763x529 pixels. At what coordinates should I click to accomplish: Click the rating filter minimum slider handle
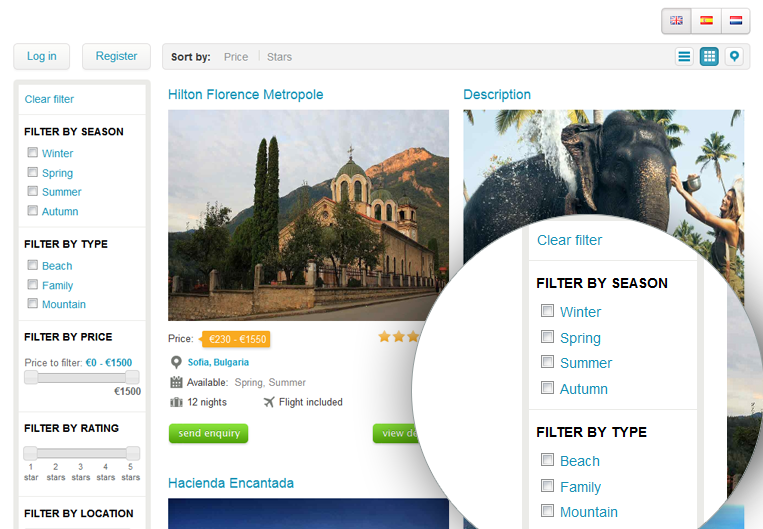(x=30, y=453)
